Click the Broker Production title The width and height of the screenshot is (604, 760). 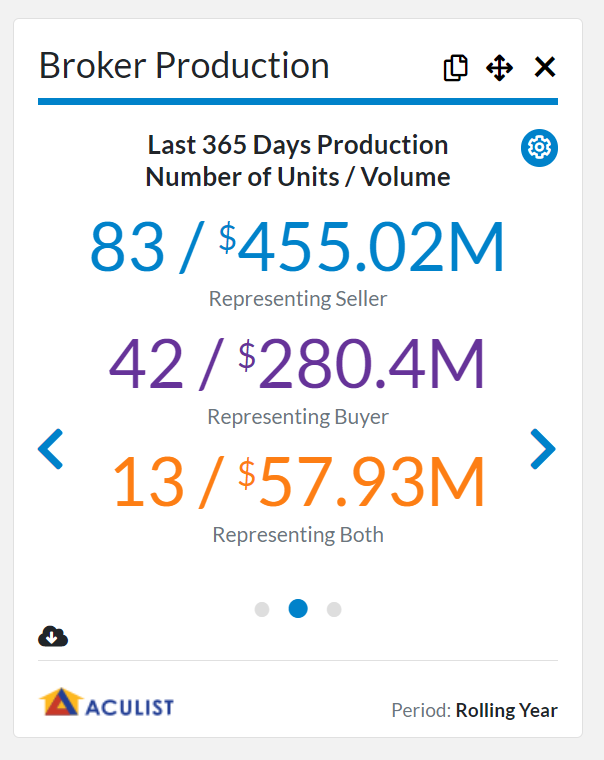pyautogui.click(x=184, y=65)
